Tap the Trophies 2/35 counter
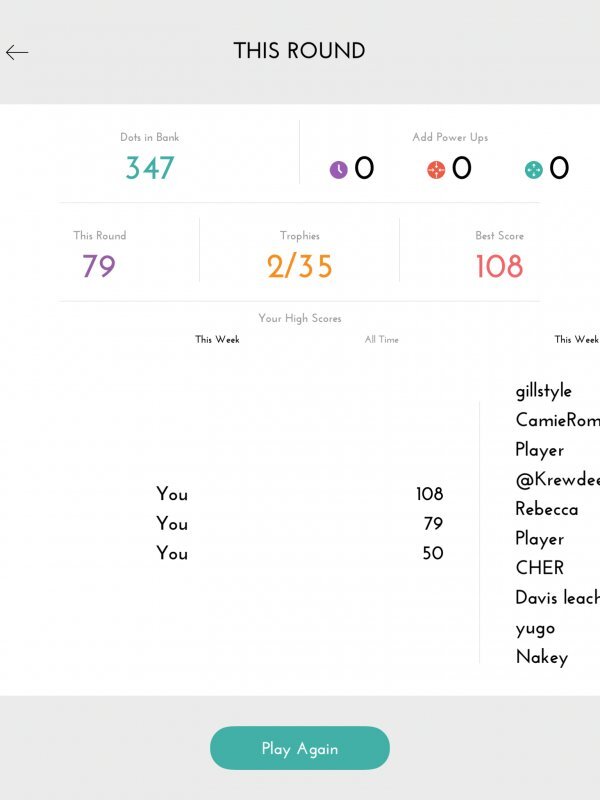This screenshot has width=600, height=800. click(x=299, y=266)
